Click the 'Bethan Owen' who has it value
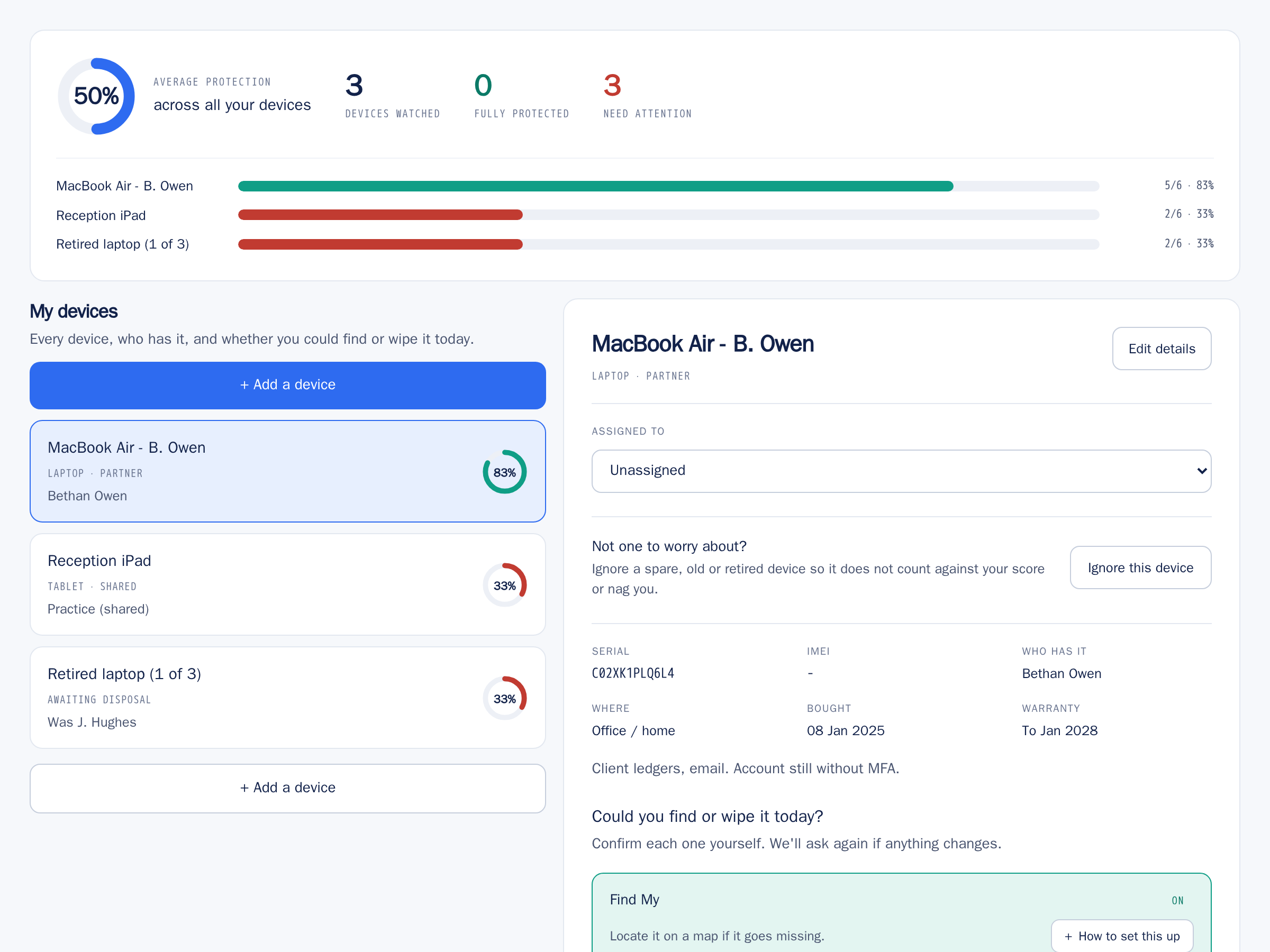1270x952 pixels. [x=1061, y=673]
